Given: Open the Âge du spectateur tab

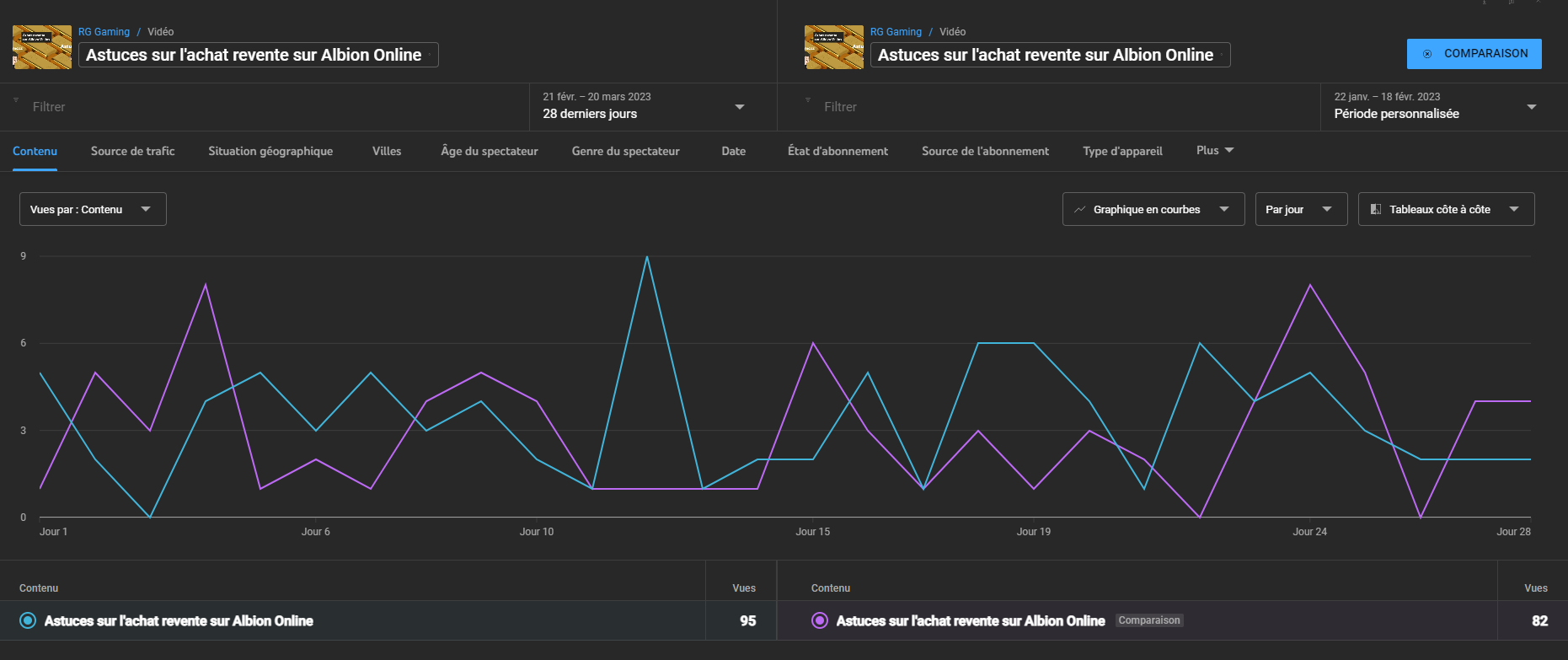Looking at the screenshot, I should (490, 151).
